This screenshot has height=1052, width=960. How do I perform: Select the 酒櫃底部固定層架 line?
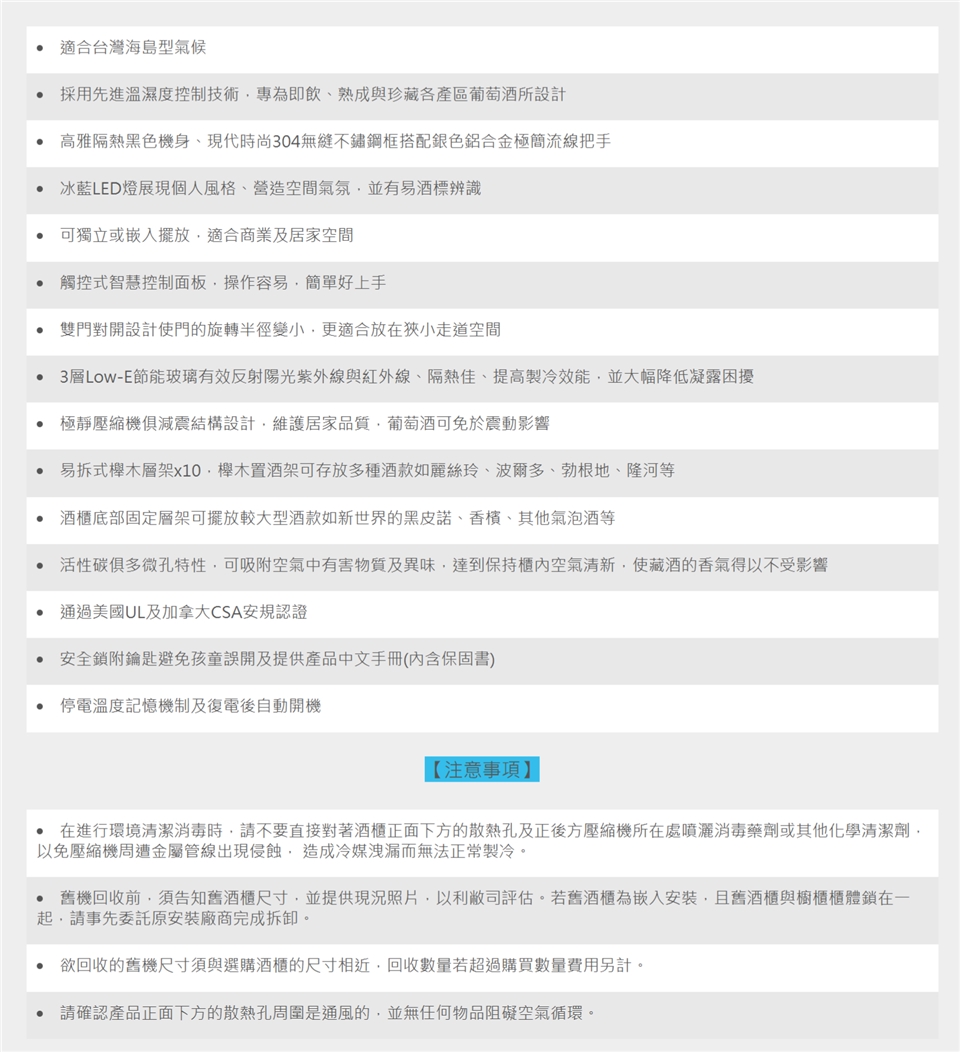click(x=337, y=518)
